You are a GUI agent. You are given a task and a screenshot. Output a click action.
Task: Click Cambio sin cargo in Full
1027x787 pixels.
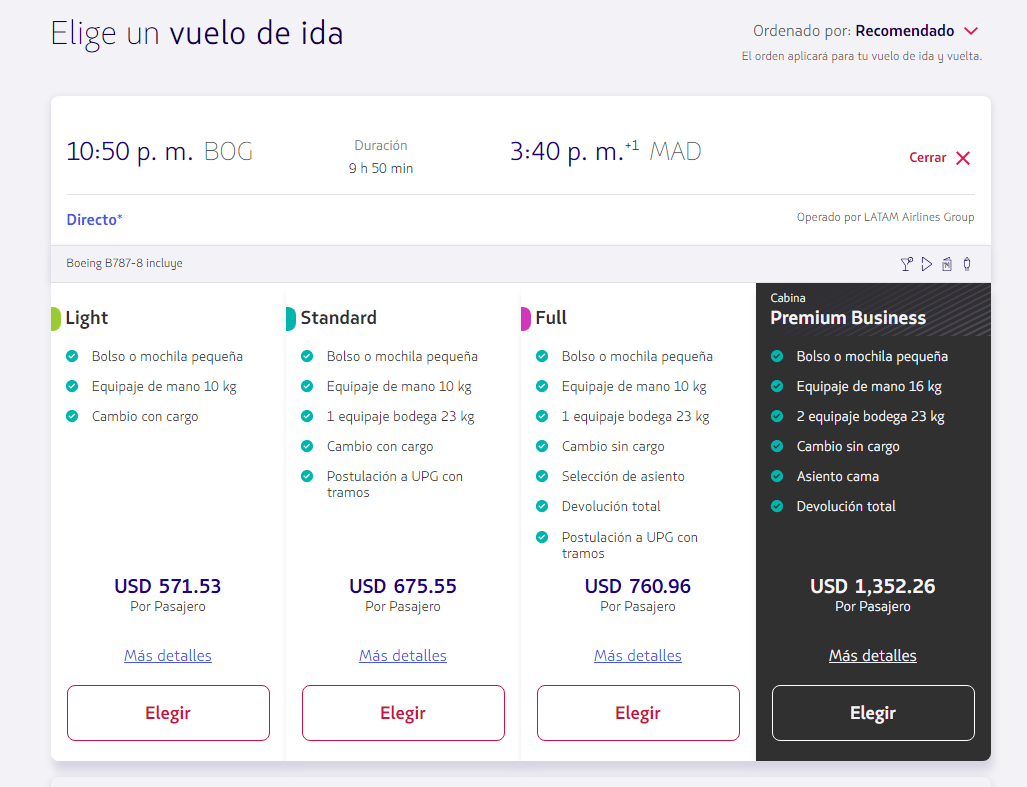point(613,447)
